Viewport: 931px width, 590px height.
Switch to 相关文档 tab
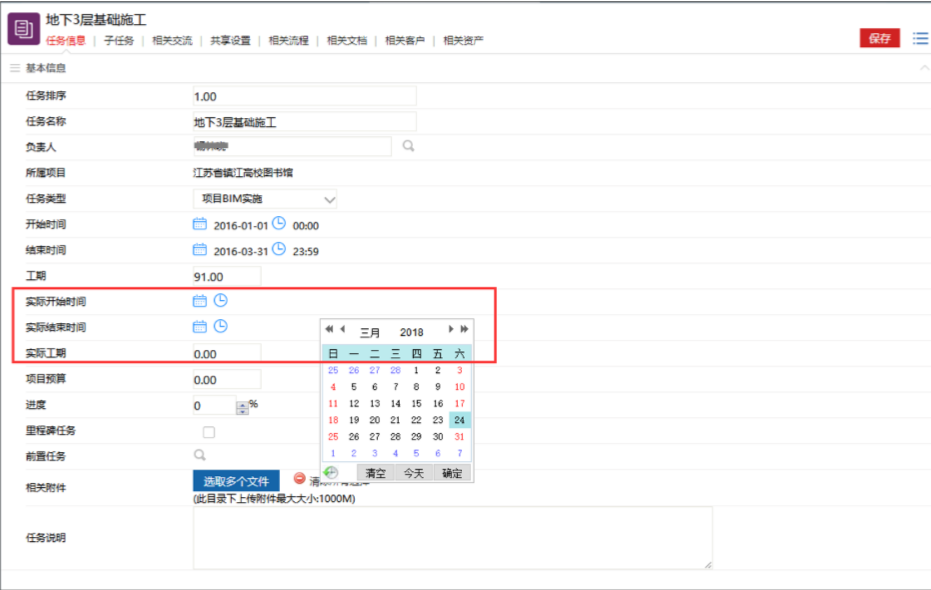click(x=347, y=40)
